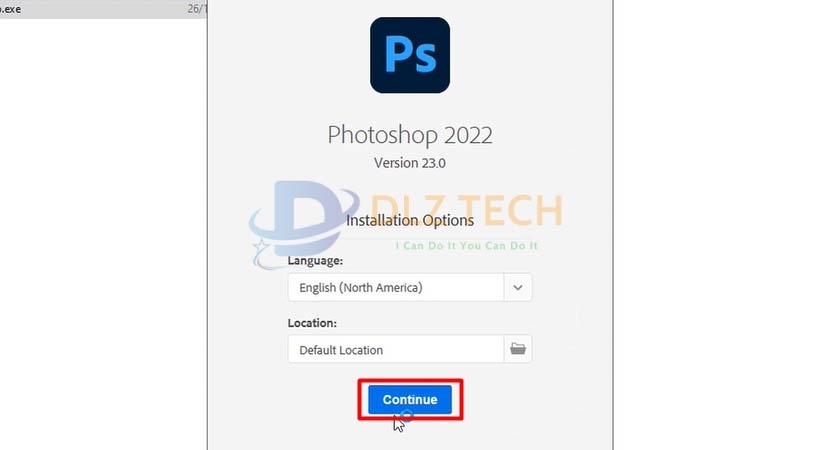Click the Photoshop 2022 title text
This screenshot has width=820, height=450.
[x=410, y=135]
